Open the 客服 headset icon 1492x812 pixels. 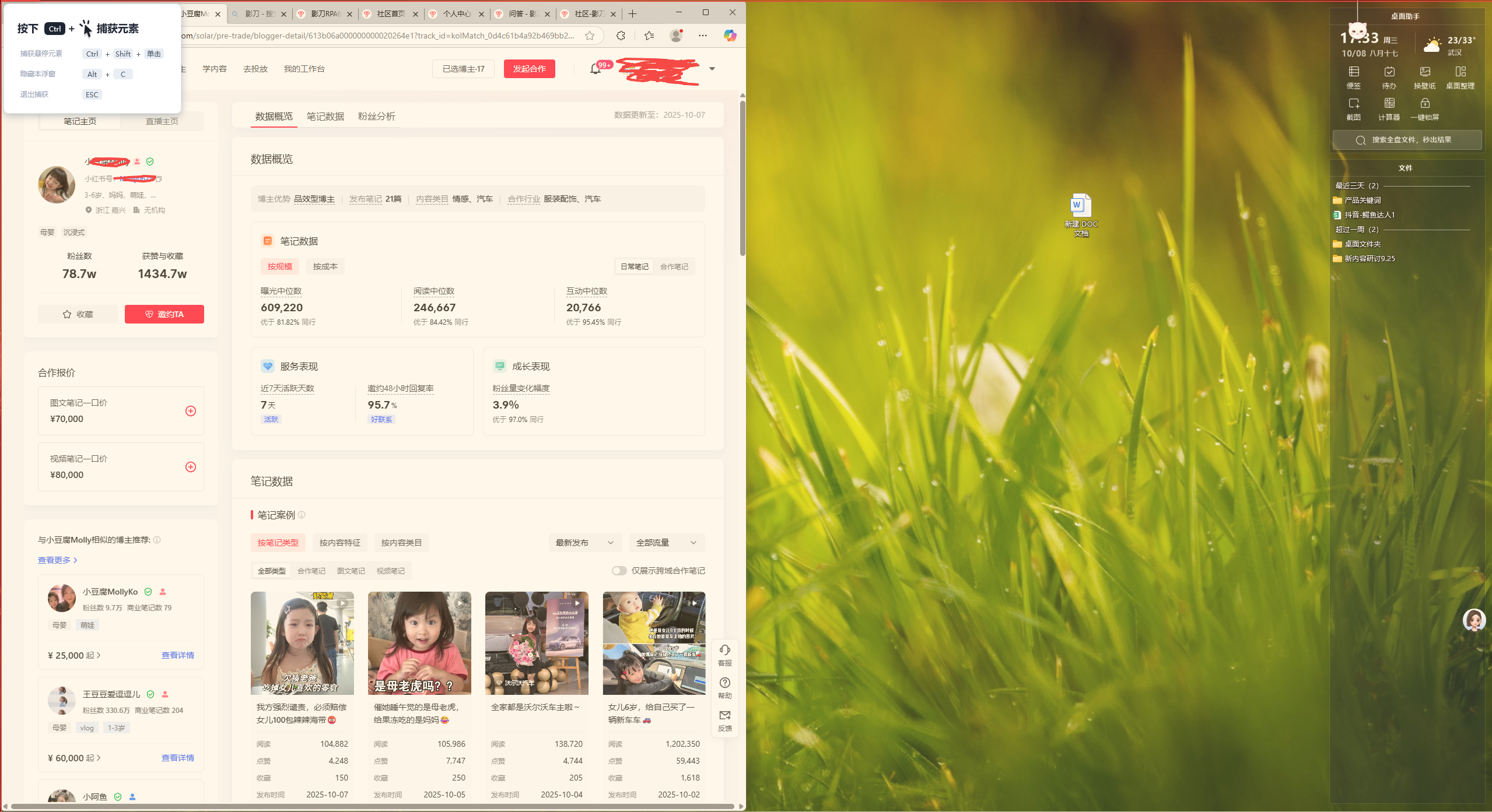(x=725, y=655)
